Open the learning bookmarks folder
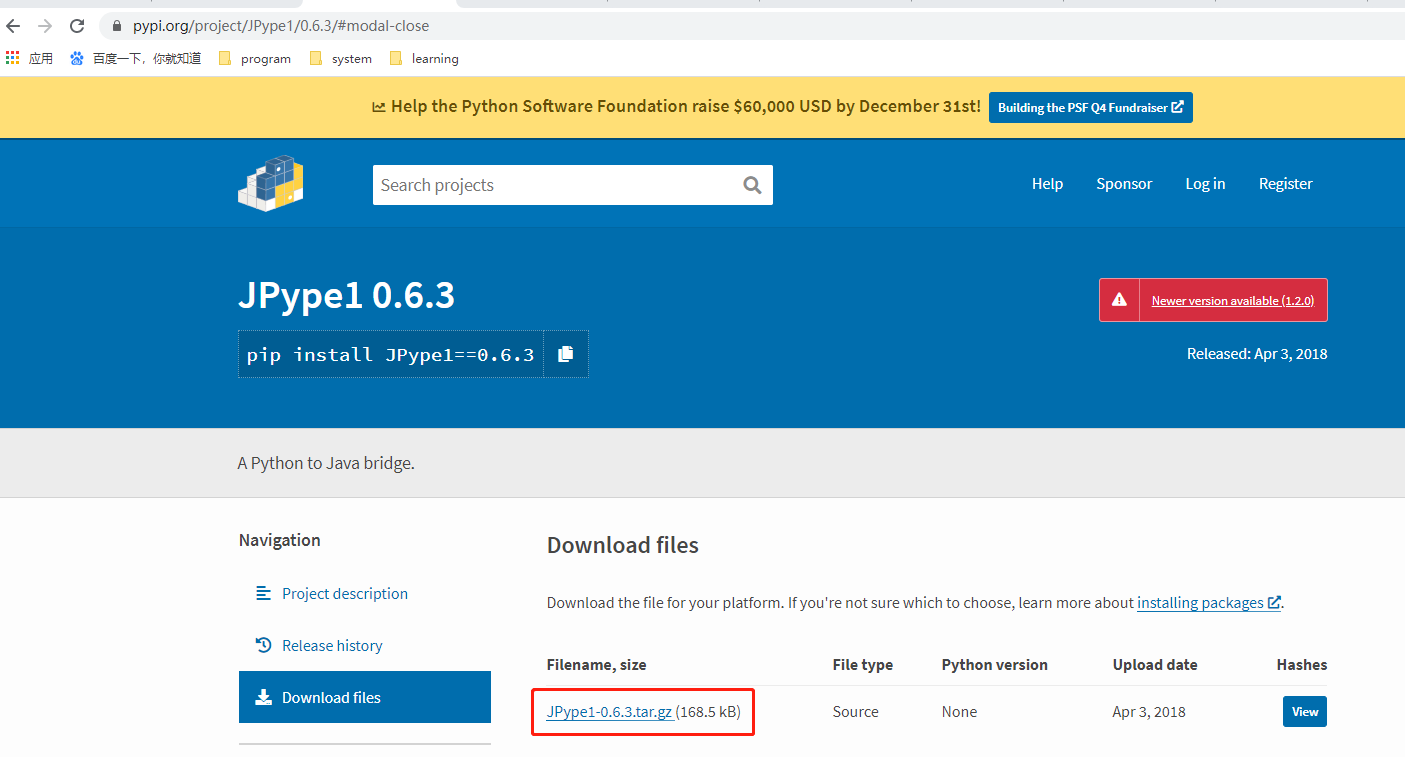The width and height of the screenshot is (1405, 757). [424, 59]
